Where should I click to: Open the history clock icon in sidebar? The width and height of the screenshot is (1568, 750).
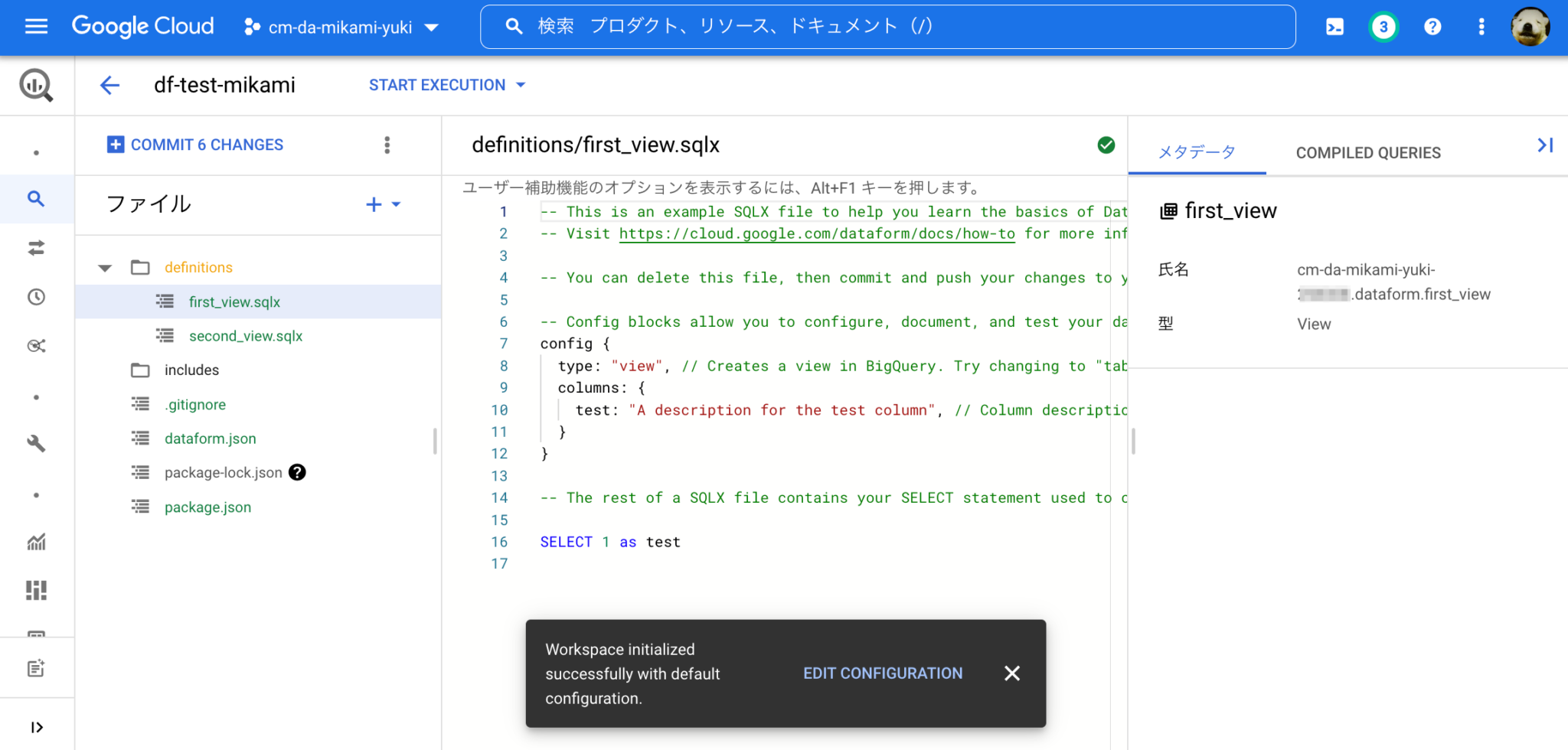36,297
